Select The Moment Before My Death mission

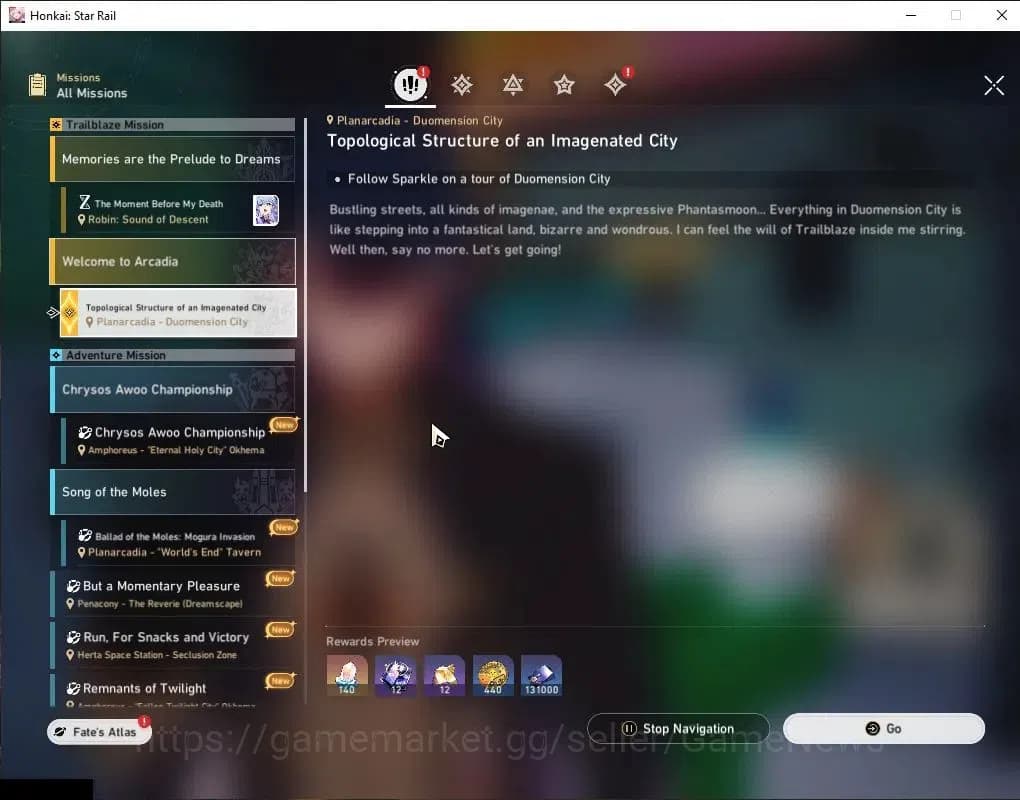(x=178, y=211)
